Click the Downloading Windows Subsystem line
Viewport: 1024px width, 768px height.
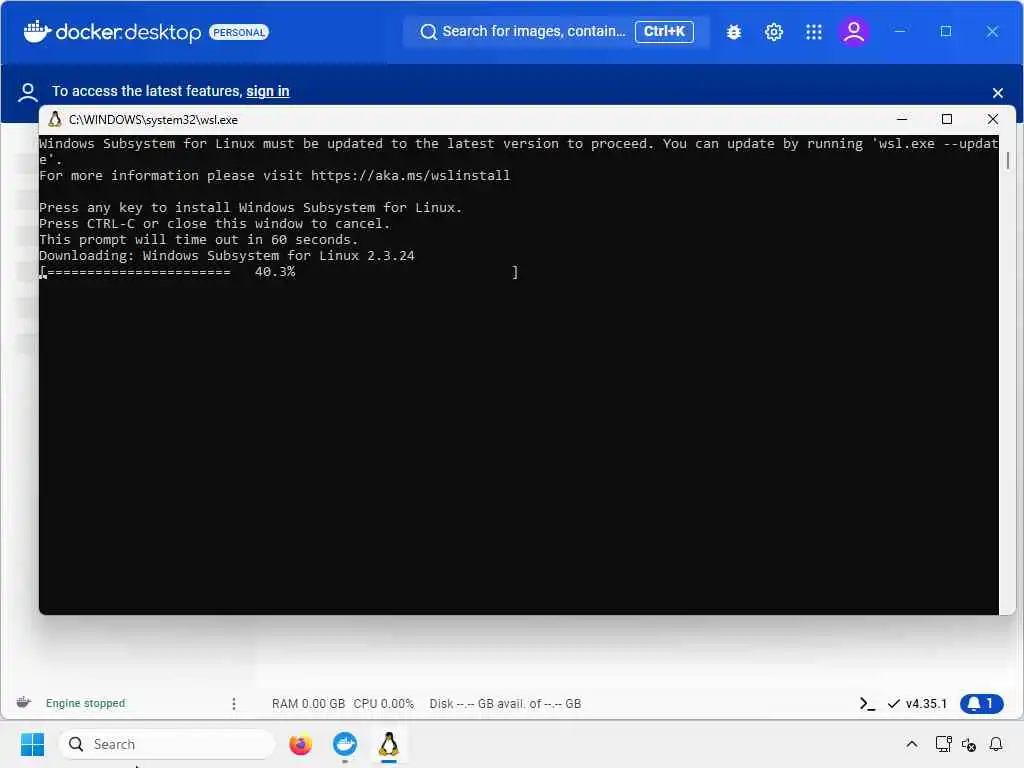click(x=227, y=255)
